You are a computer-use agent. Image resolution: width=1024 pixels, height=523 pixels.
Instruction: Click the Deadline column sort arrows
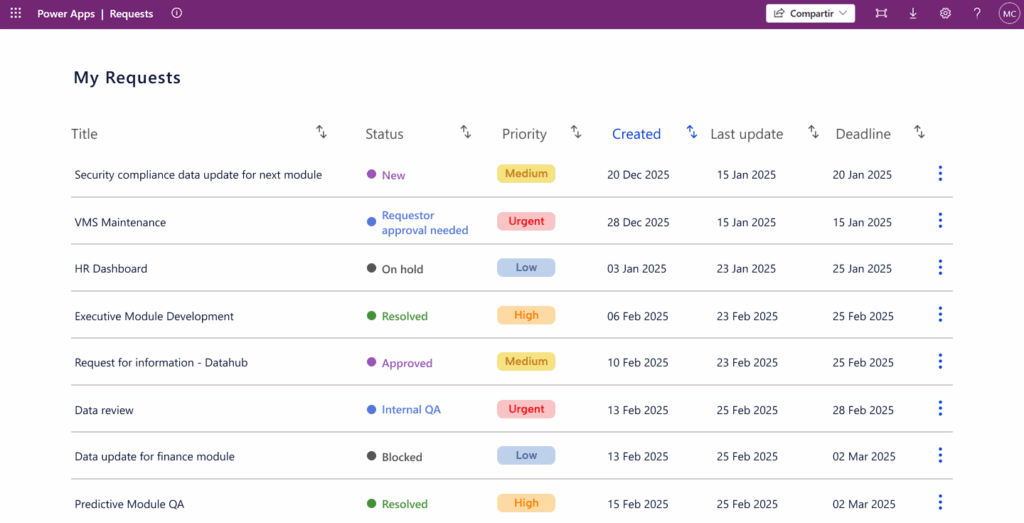click(x=919, y=132)
